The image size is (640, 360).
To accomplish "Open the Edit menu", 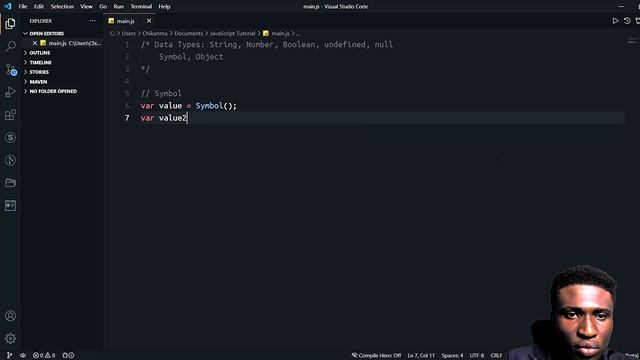I will (39, 7).
